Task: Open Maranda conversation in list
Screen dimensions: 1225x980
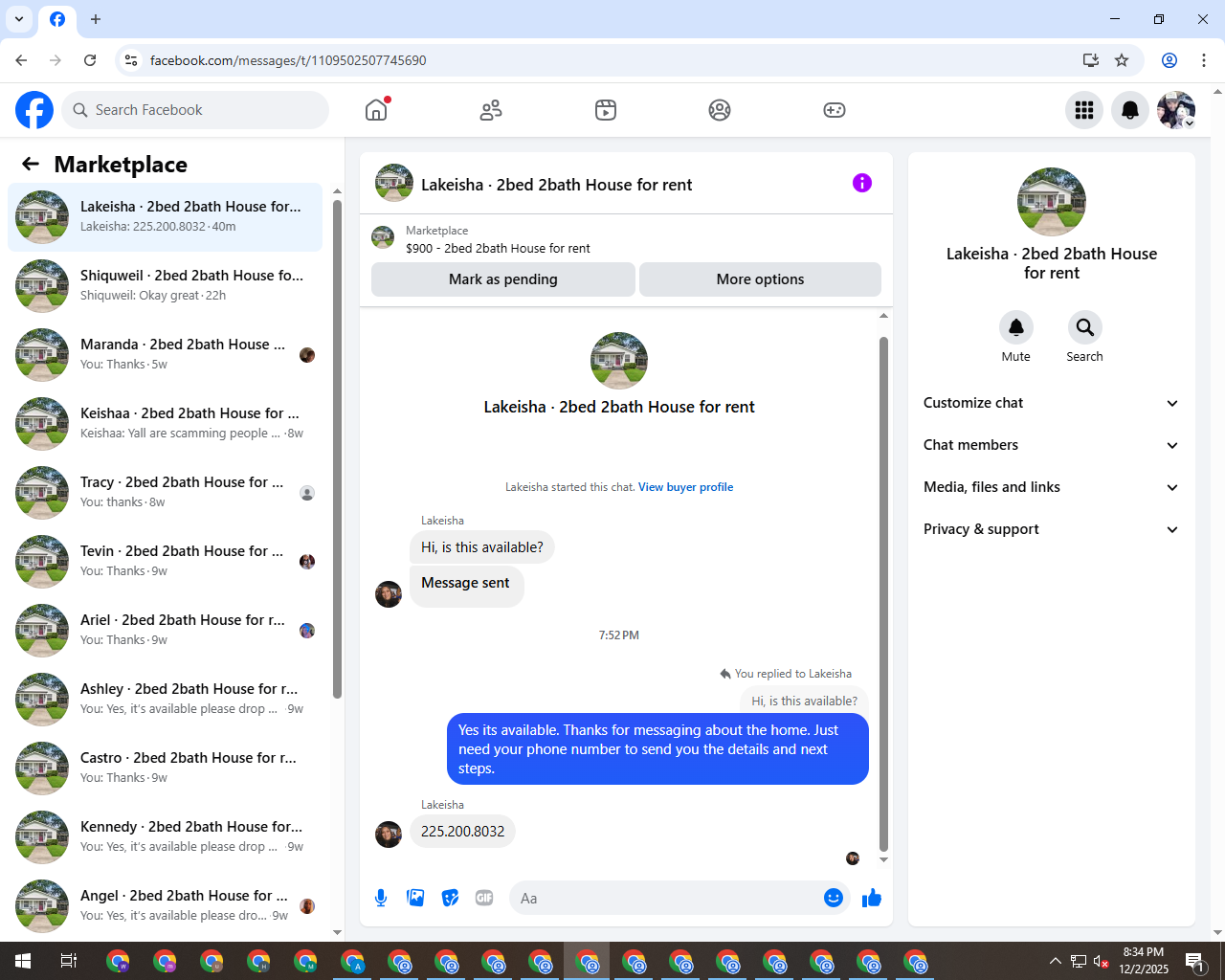Action: point(165,354)
